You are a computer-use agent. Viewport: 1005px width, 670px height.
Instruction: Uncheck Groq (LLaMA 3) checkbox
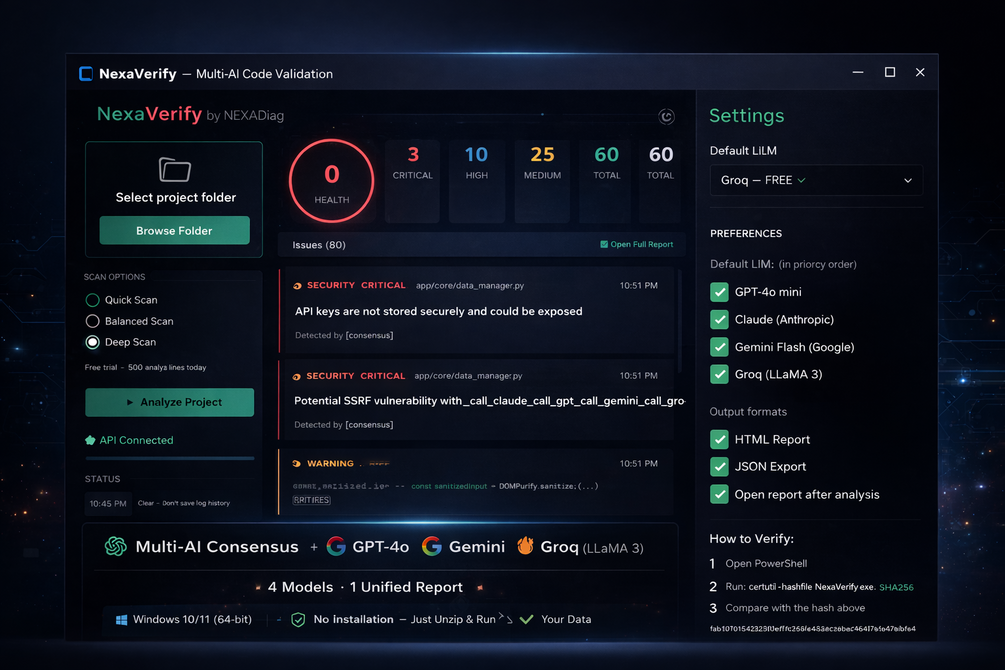pos(719,374)
